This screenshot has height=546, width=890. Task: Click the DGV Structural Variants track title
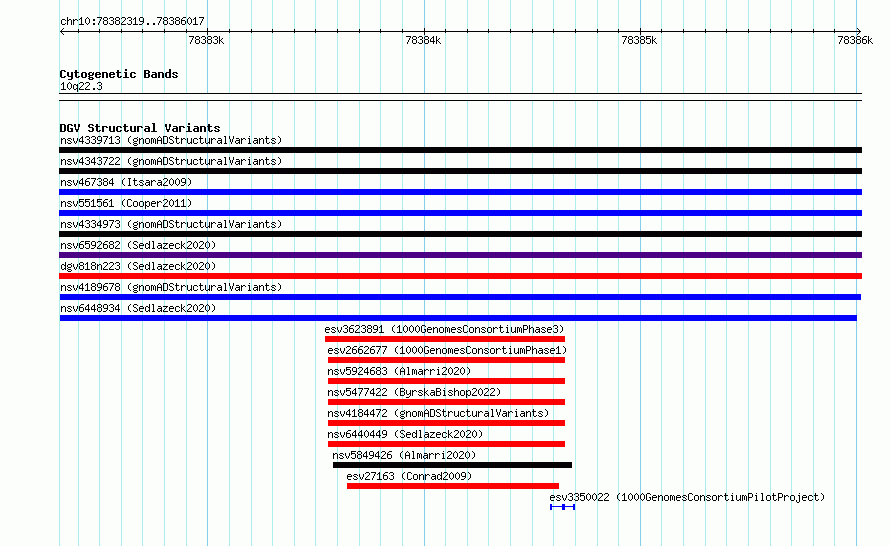[140, 128]
